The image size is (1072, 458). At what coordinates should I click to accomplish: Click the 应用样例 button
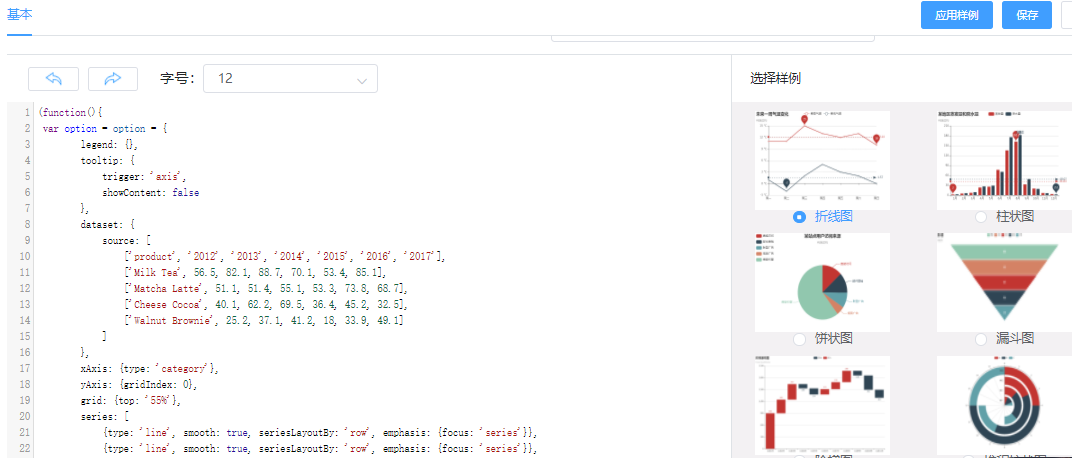955,15
